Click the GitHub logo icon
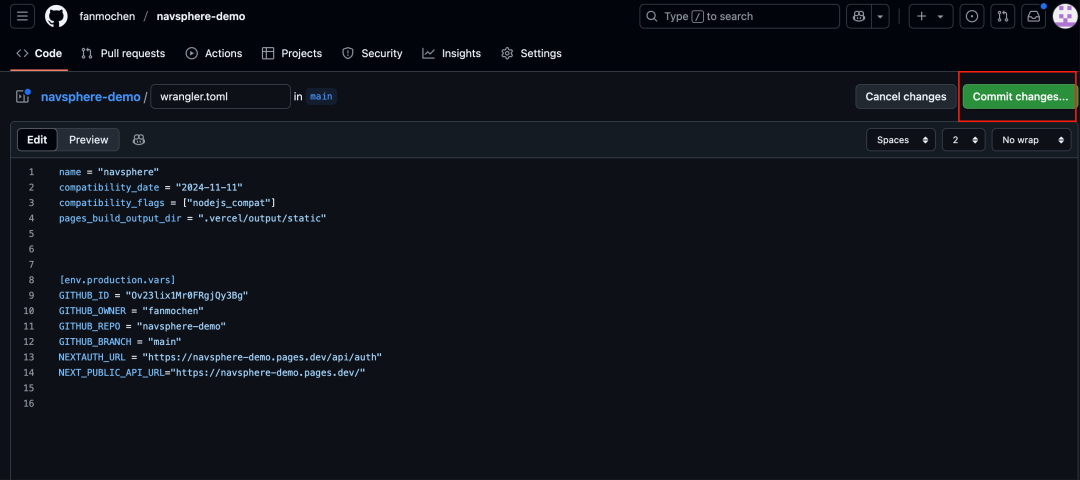1080x480 pixels. (x=56, y=16)
